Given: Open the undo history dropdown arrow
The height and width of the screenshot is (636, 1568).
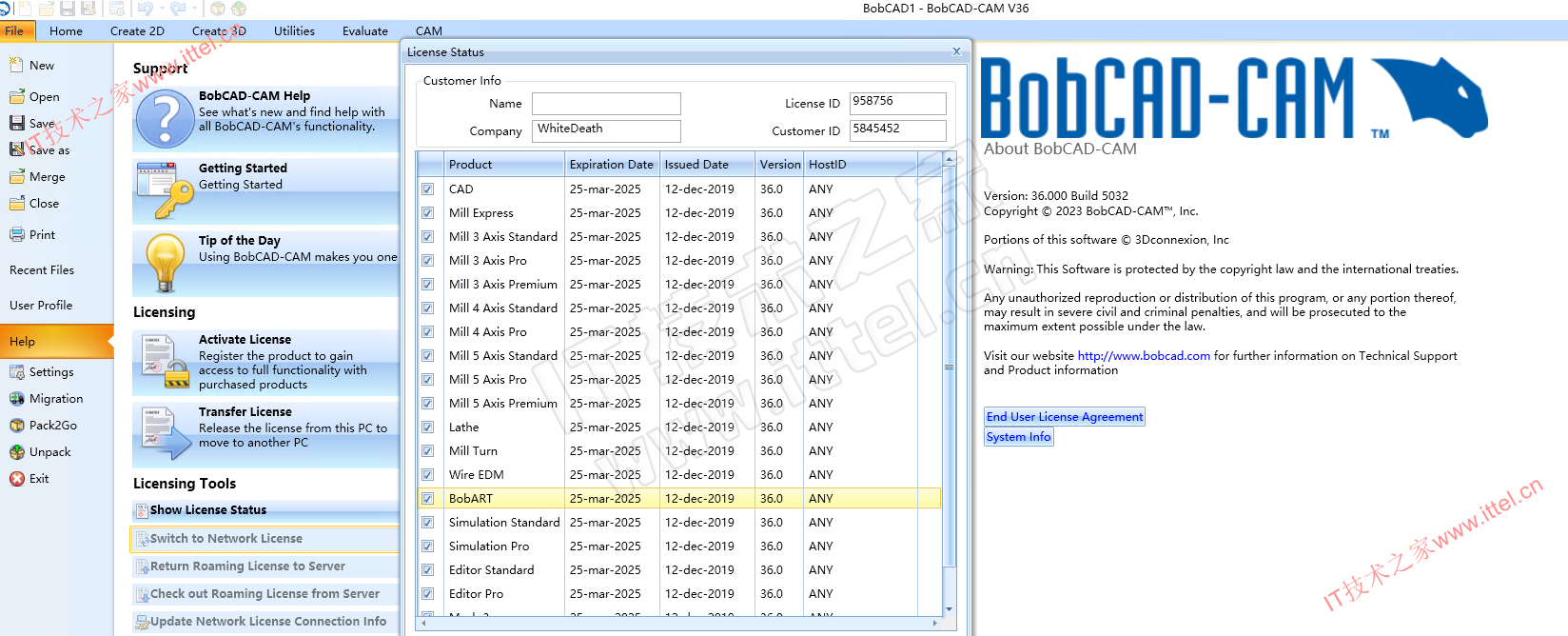Looking at the screenshot, I should point(161,9).
